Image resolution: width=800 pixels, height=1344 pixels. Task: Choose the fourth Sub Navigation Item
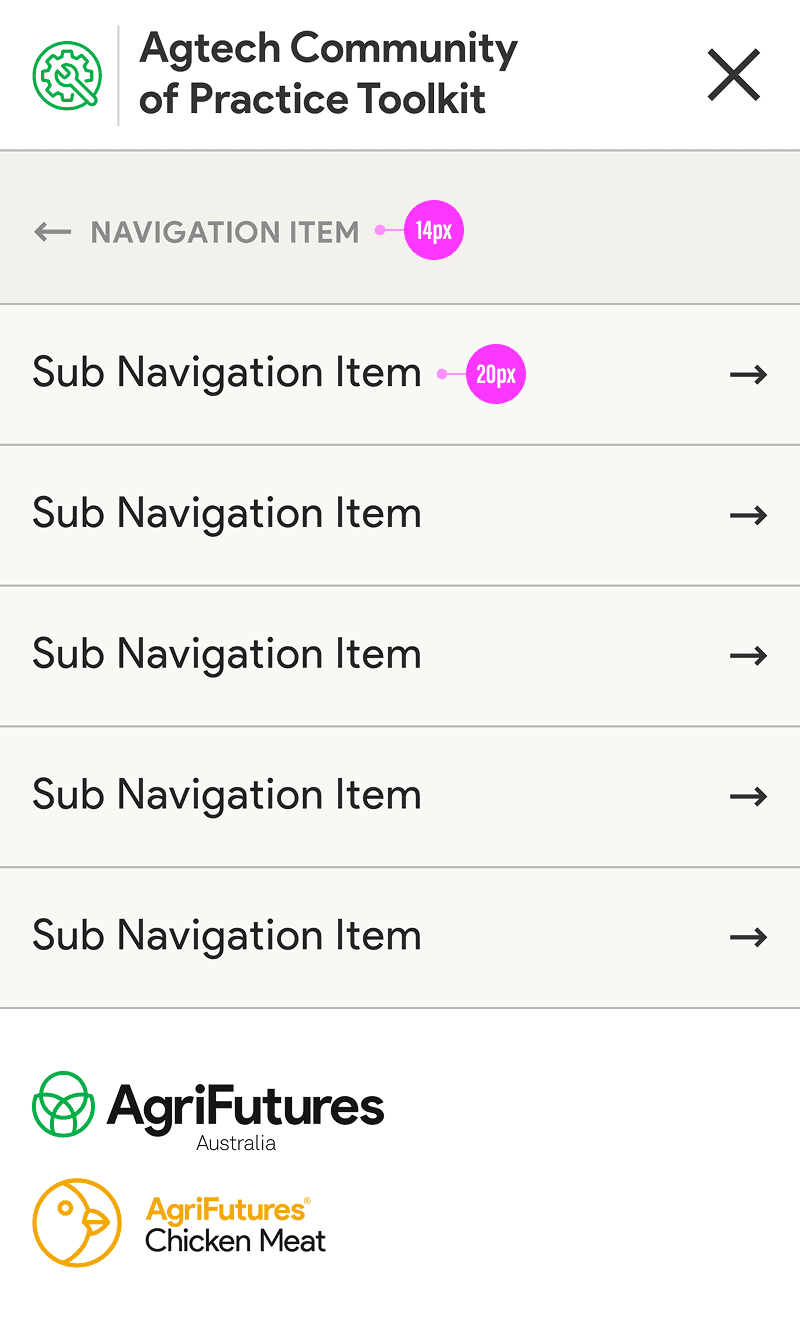coord(227,796)
